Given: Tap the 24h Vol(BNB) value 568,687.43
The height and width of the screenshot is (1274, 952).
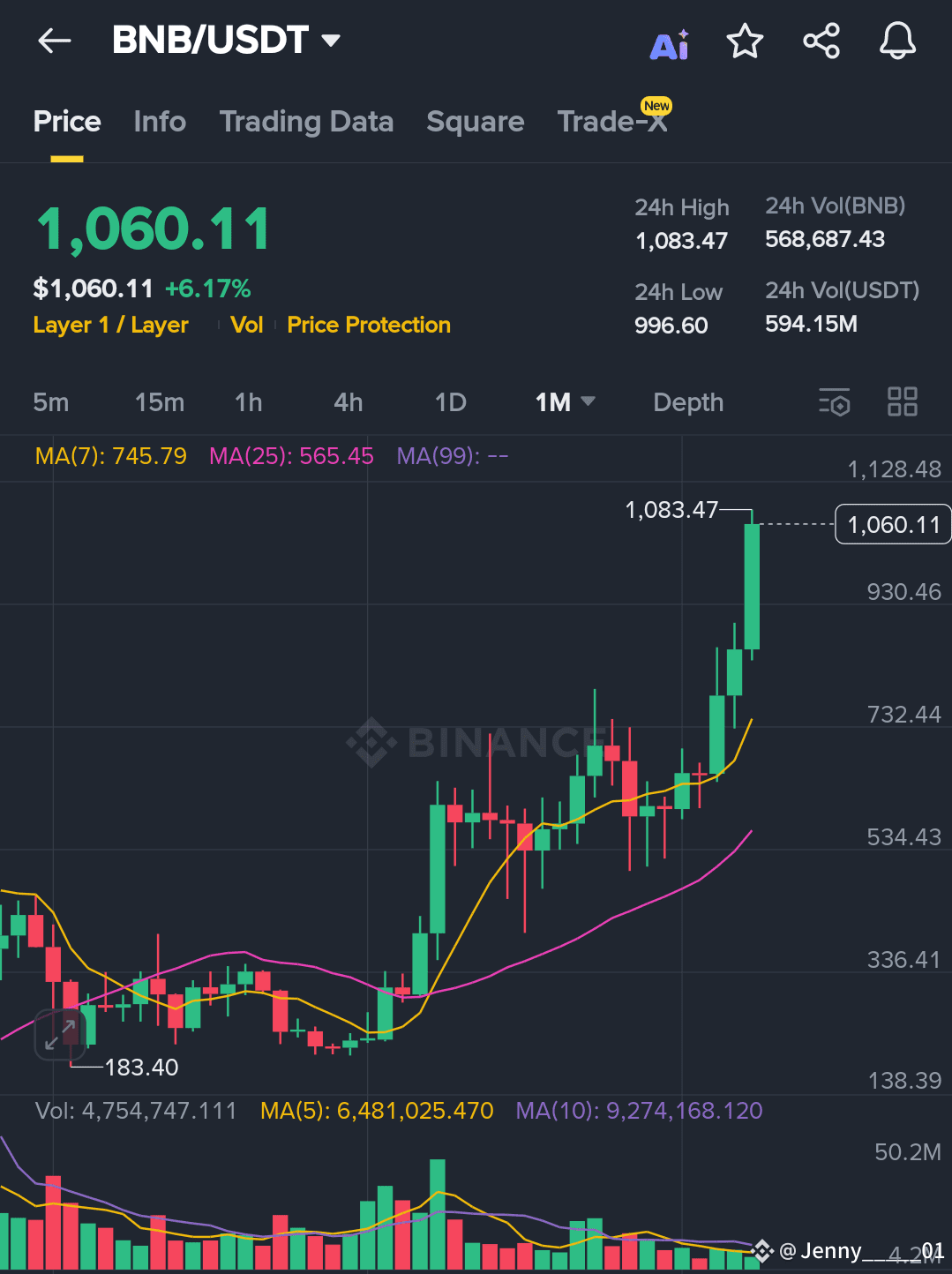Looking at the screenshot, I should pos(825,239).
